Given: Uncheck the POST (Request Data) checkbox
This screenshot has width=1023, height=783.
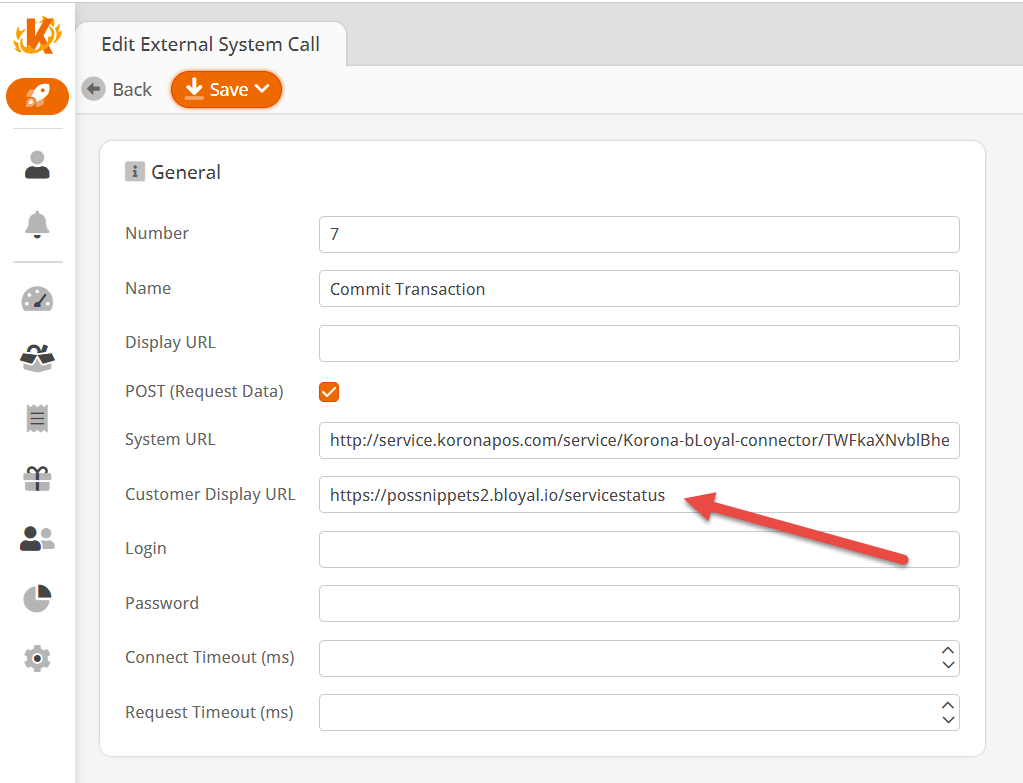Looking at the screenshot, I should (329, 392).
